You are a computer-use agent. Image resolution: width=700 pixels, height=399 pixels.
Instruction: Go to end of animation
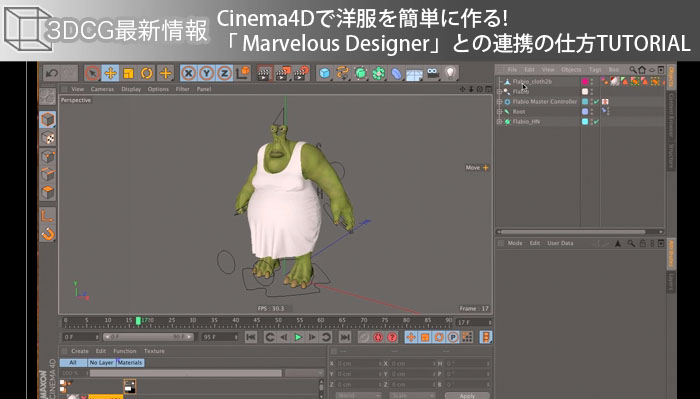[345, 337]
